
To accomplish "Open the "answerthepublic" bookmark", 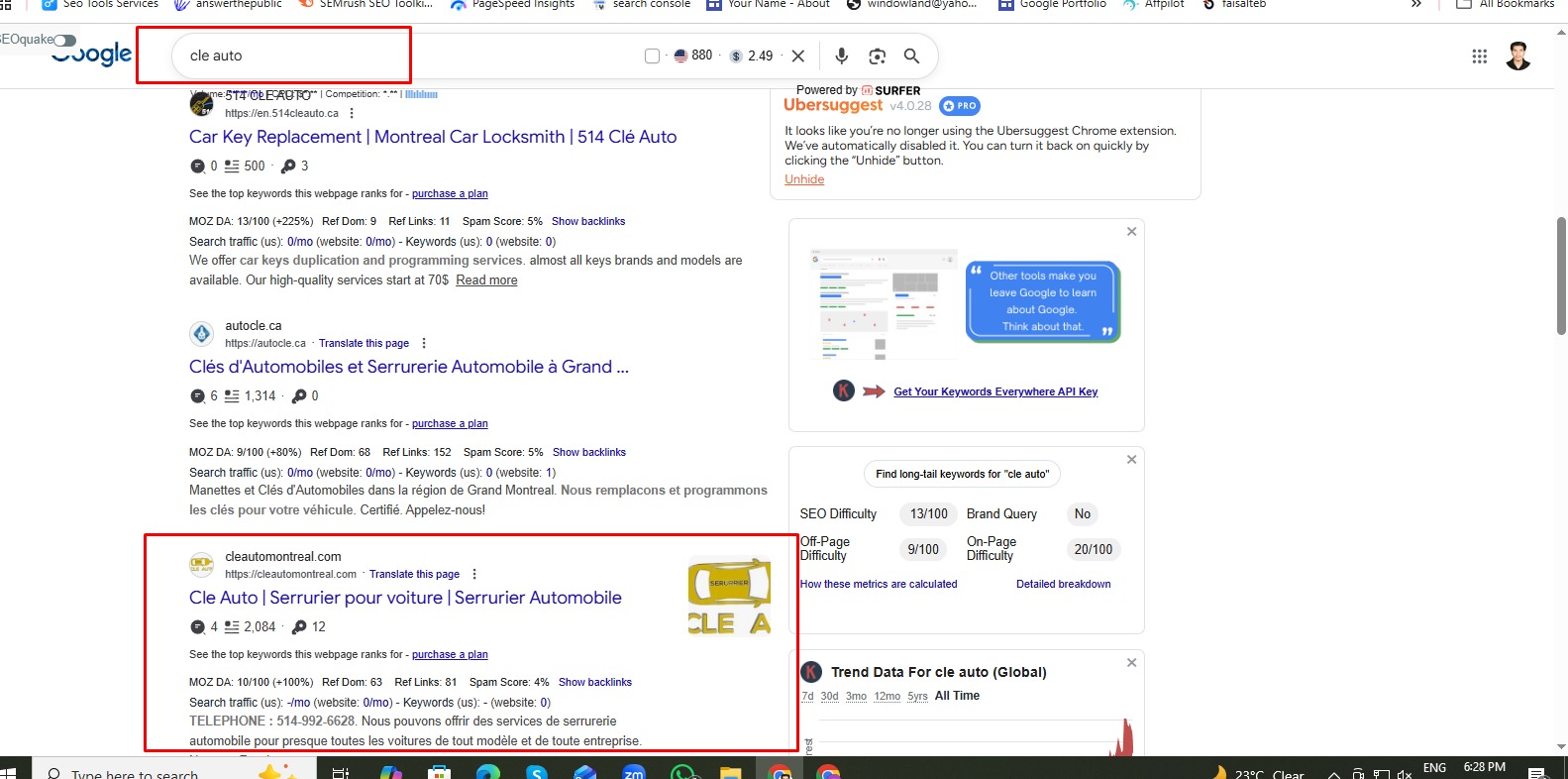I will [x=228, y=5].
